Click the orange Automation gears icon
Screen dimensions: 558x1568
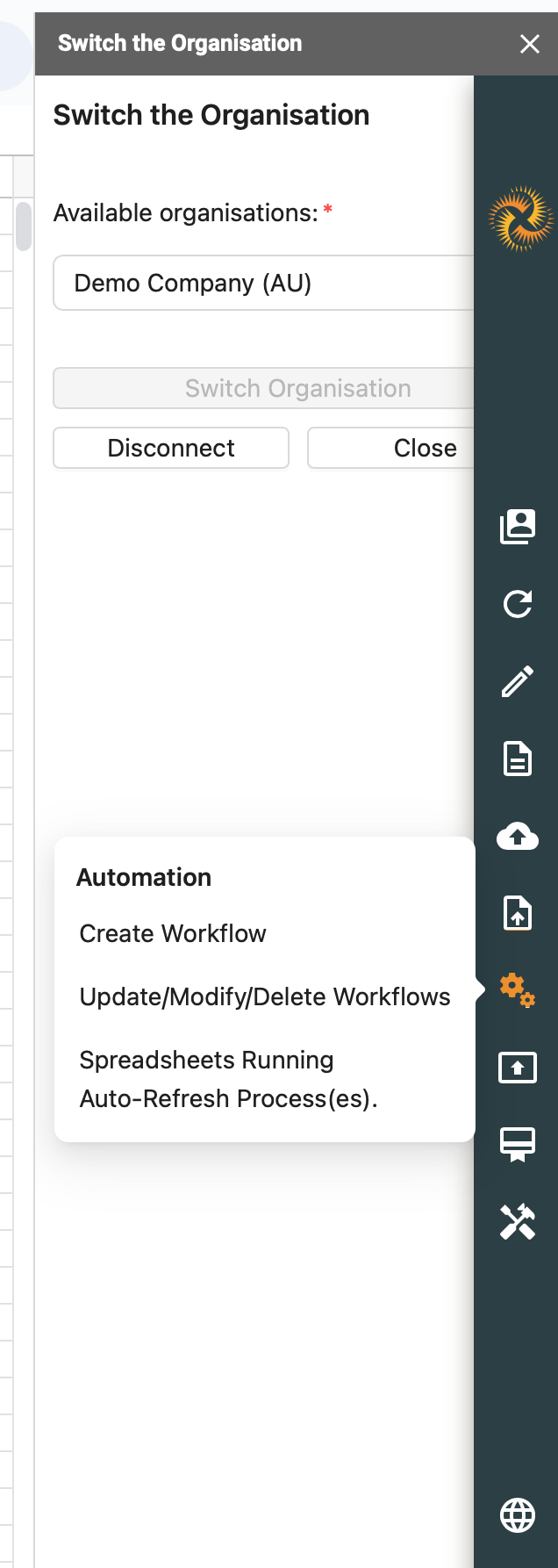(x=518, y=990)
